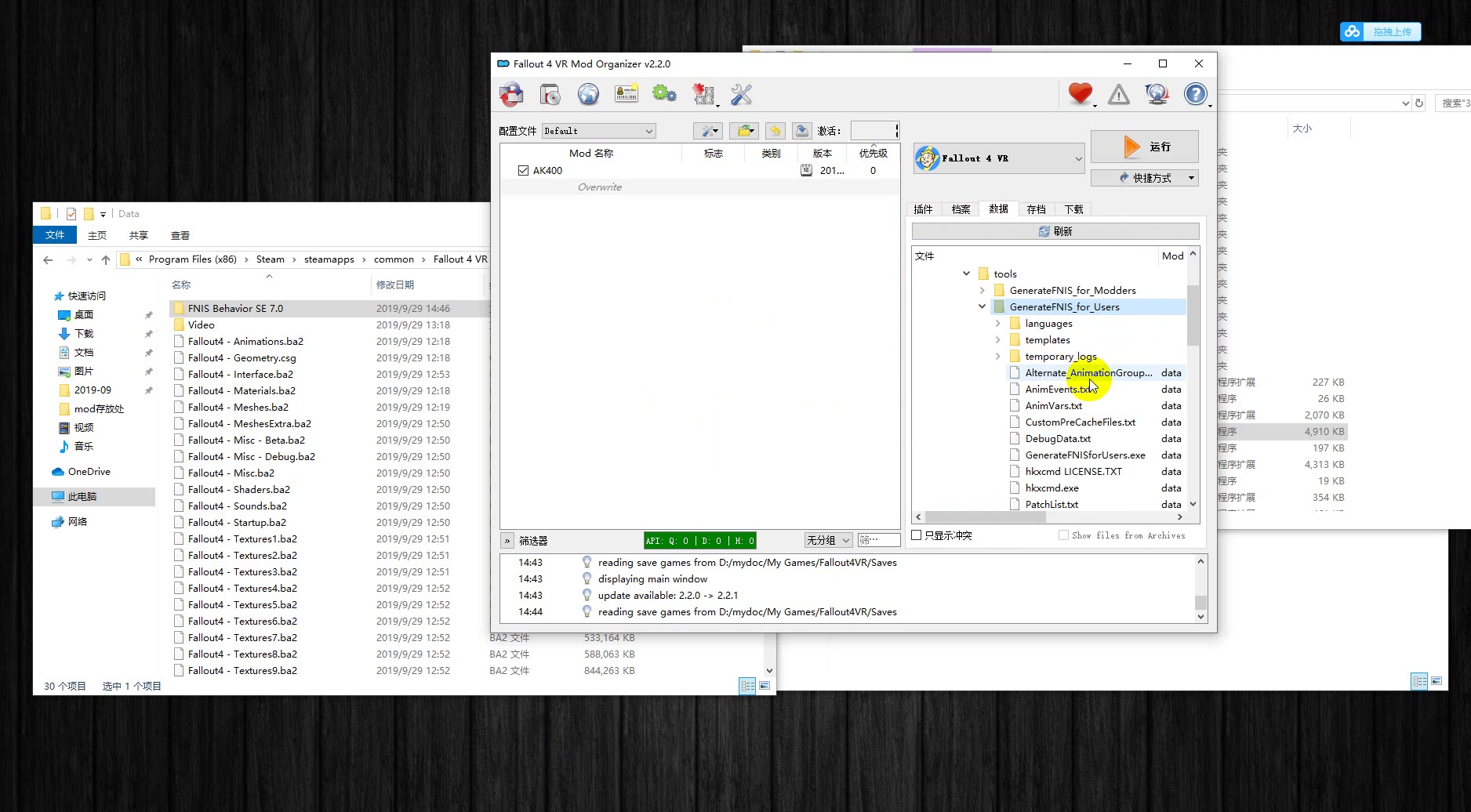Switch to the 下载 downloads tab
The image size is (1471, 812).
[x=1073, y=209]
